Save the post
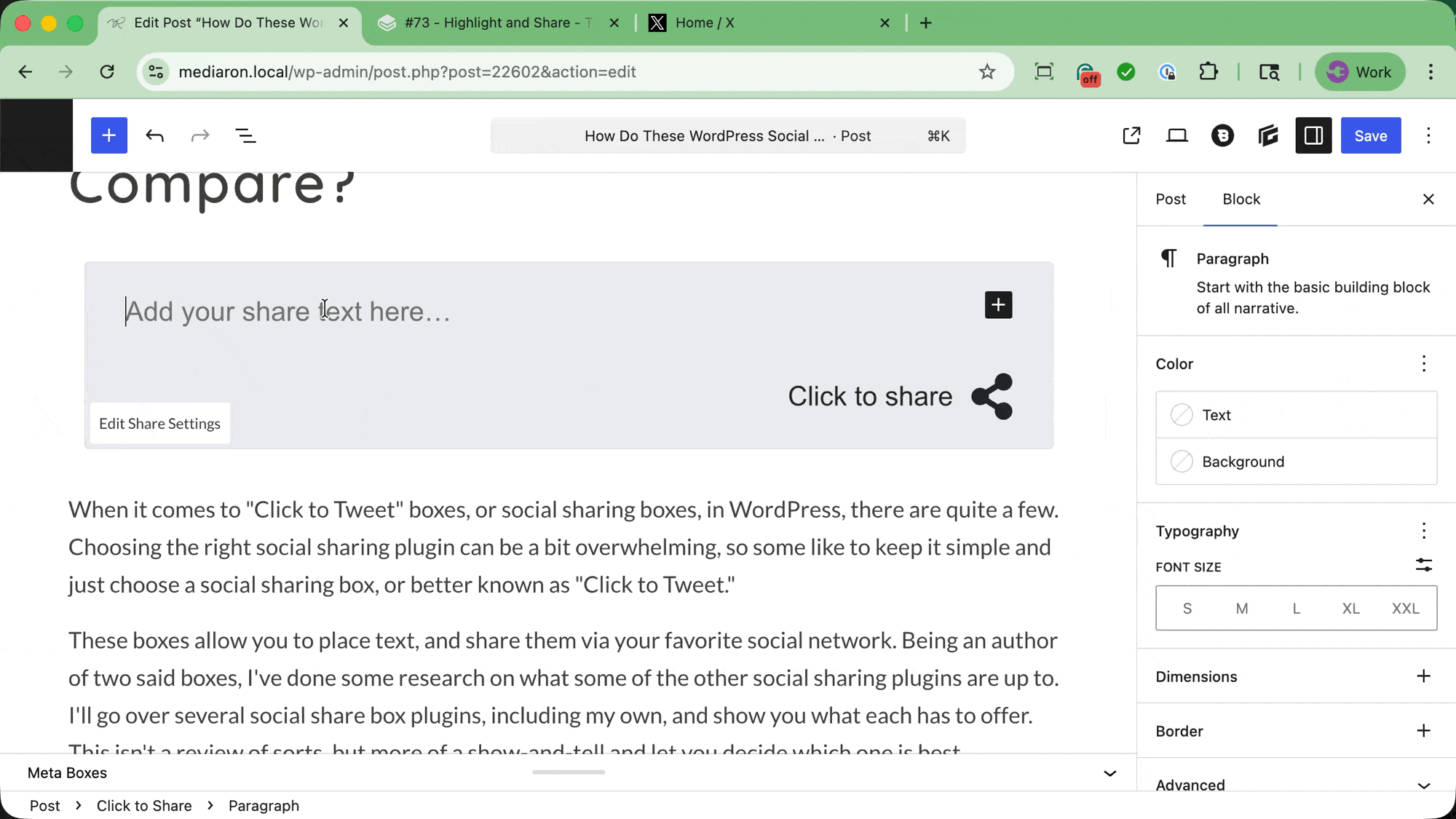 (1371, 135)
